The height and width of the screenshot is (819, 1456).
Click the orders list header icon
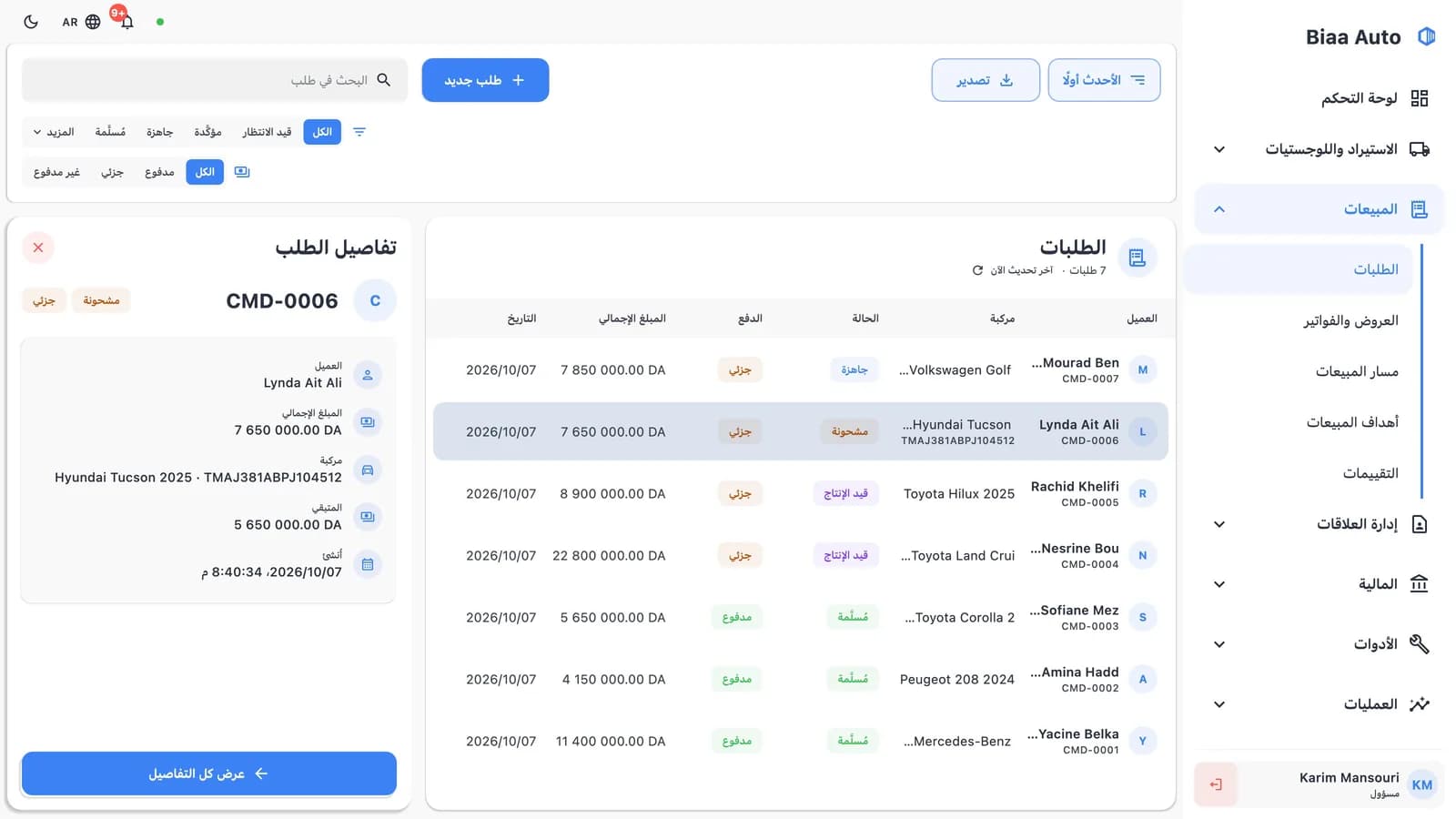(1137, 258)
